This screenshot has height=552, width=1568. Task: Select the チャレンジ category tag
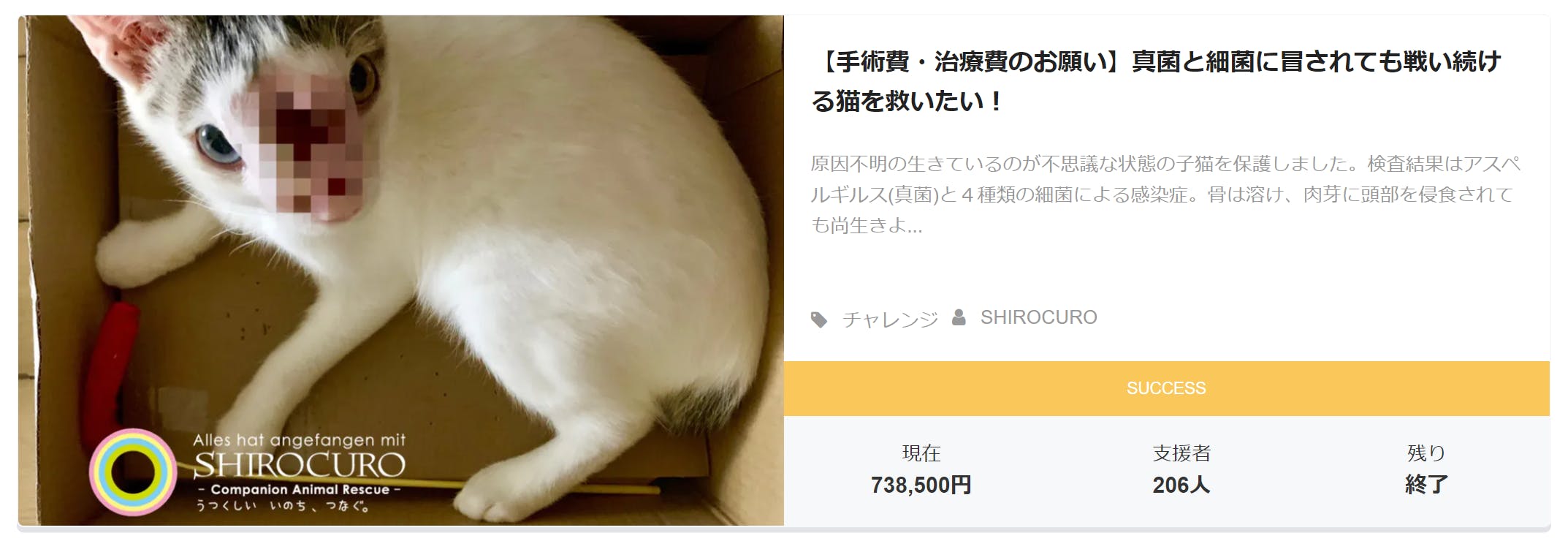coord(890,319)
